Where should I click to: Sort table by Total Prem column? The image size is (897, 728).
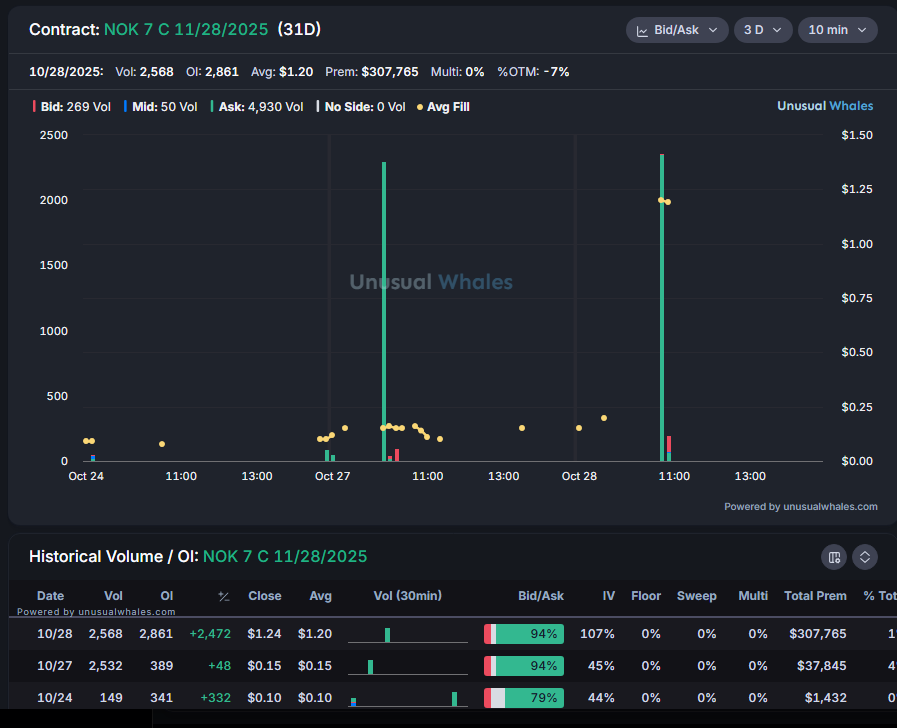815,596
